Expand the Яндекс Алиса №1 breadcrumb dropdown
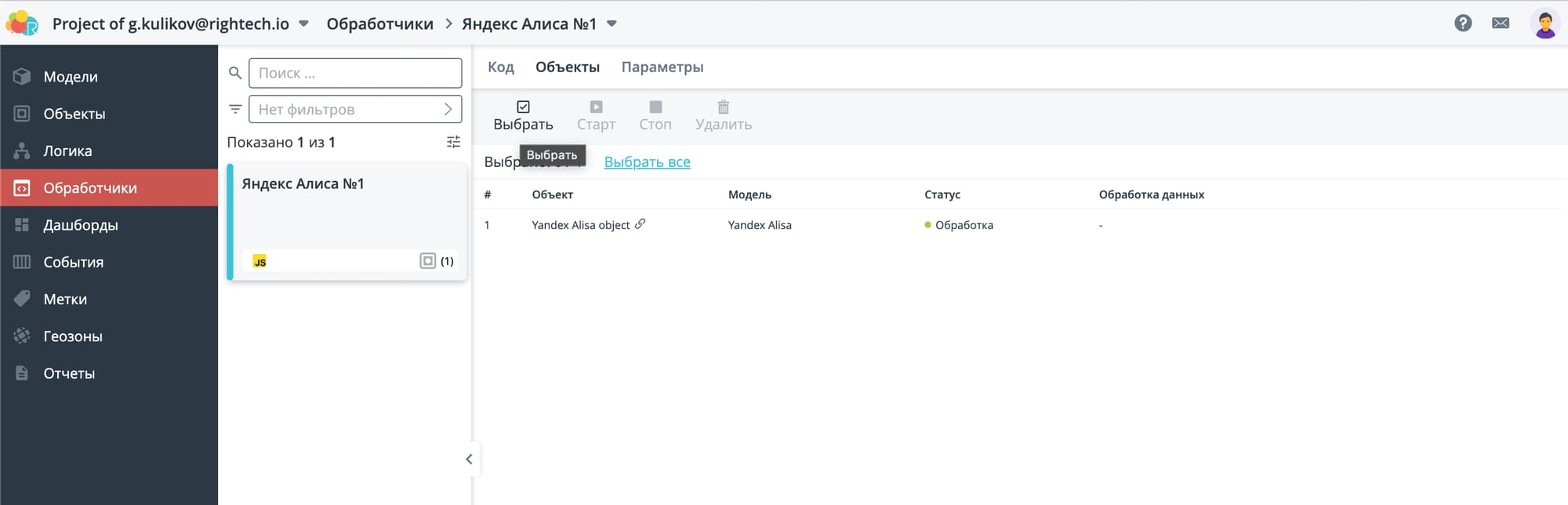The image size is (1568, 505). tap(612, 24)
